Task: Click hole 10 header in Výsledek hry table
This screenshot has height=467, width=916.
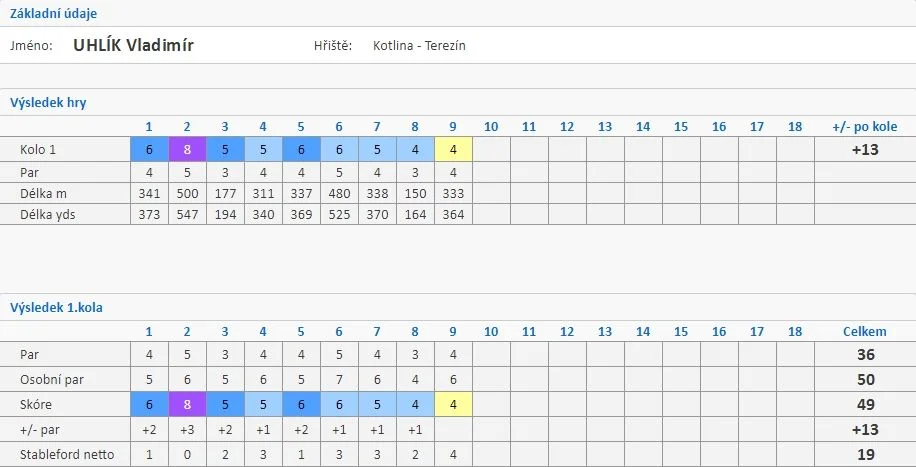Action: [x=491, y=127]
